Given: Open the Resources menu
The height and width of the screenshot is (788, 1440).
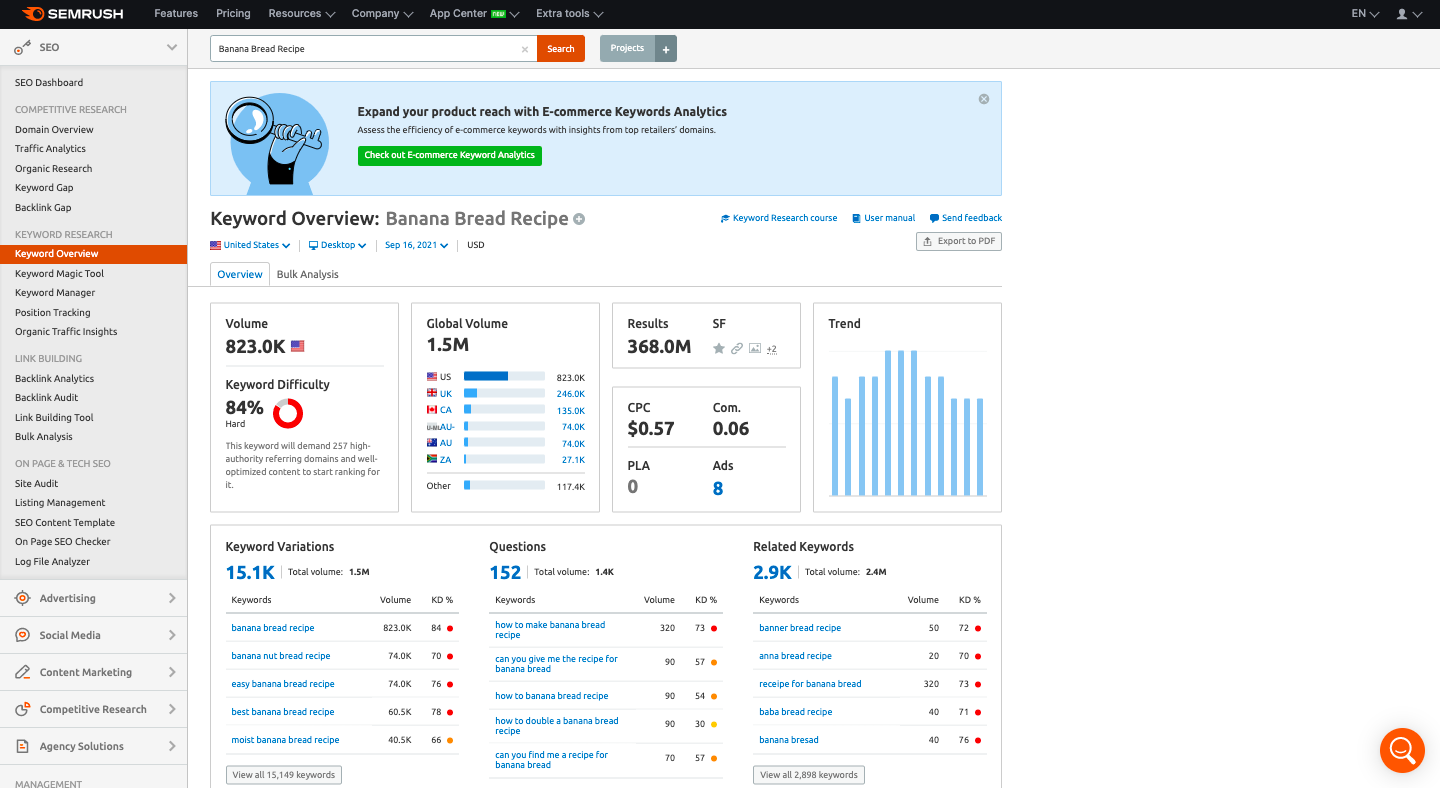Looking at the screenshot, I should point(302,14).
